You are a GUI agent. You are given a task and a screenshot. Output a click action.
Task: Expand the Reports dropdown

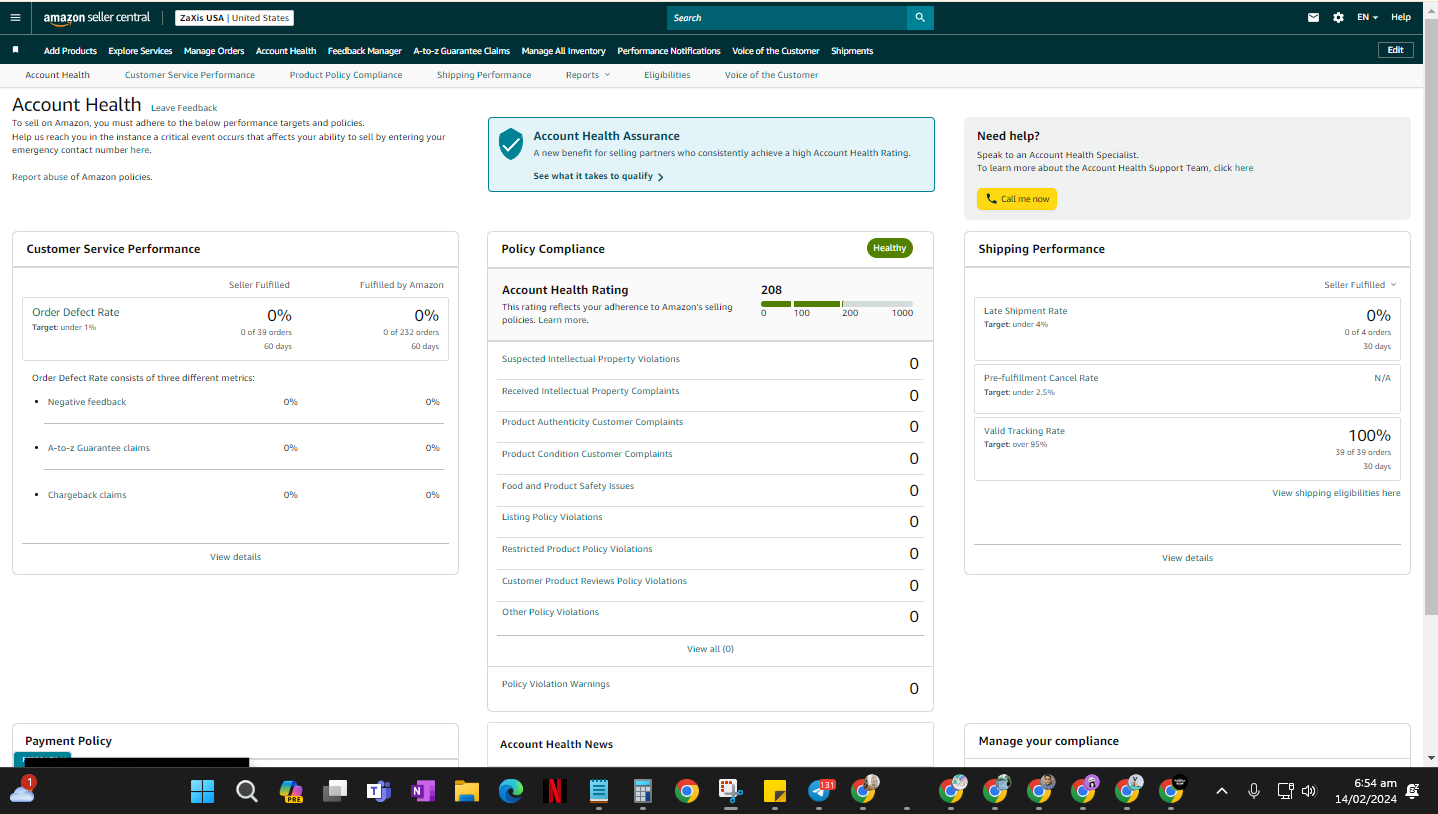587,75
